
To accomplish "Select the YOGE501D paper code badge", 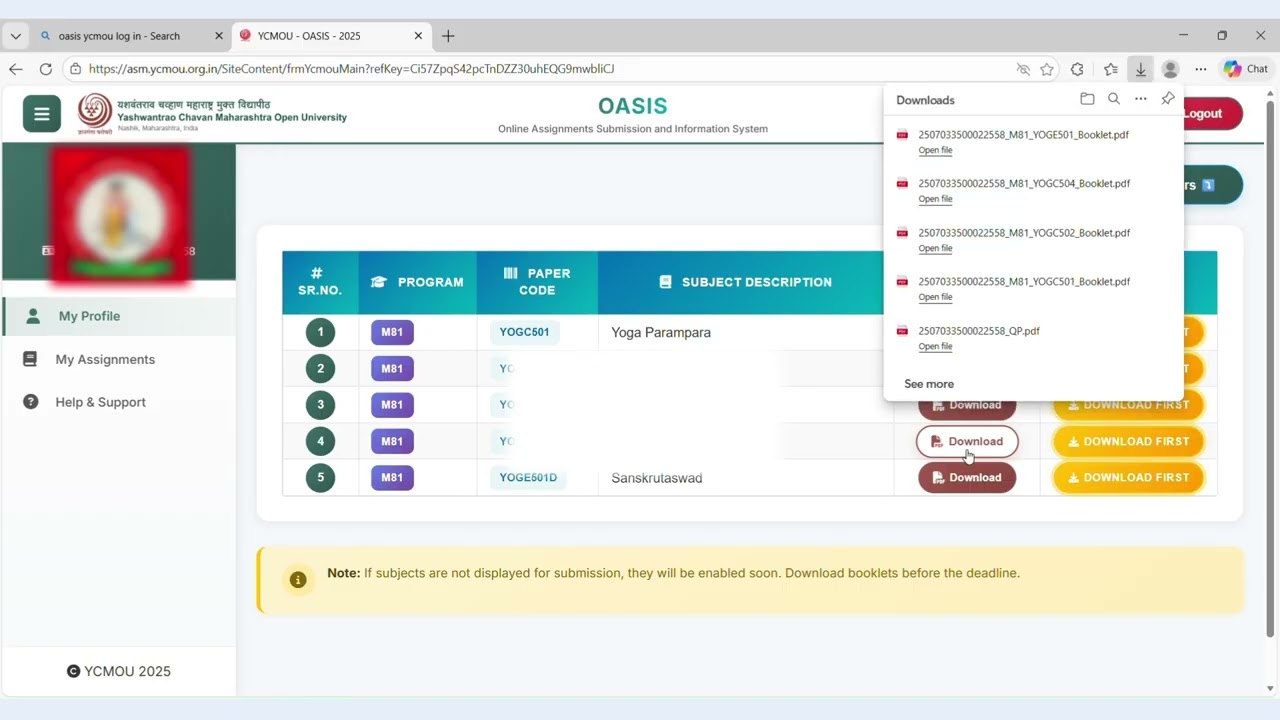I will click(528, 478).
